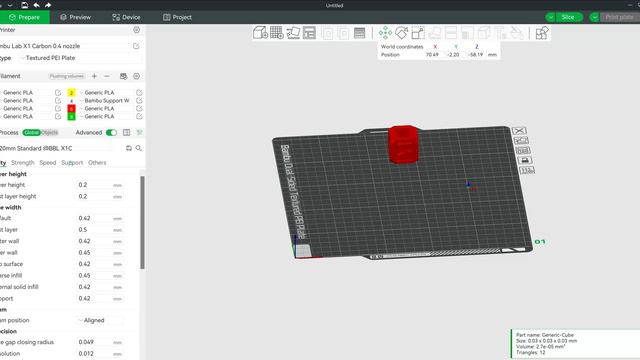This screenshot has height=360, width=640.
Task: Open the dropdown arrow beside Slice
Action: tap(551, 17)
